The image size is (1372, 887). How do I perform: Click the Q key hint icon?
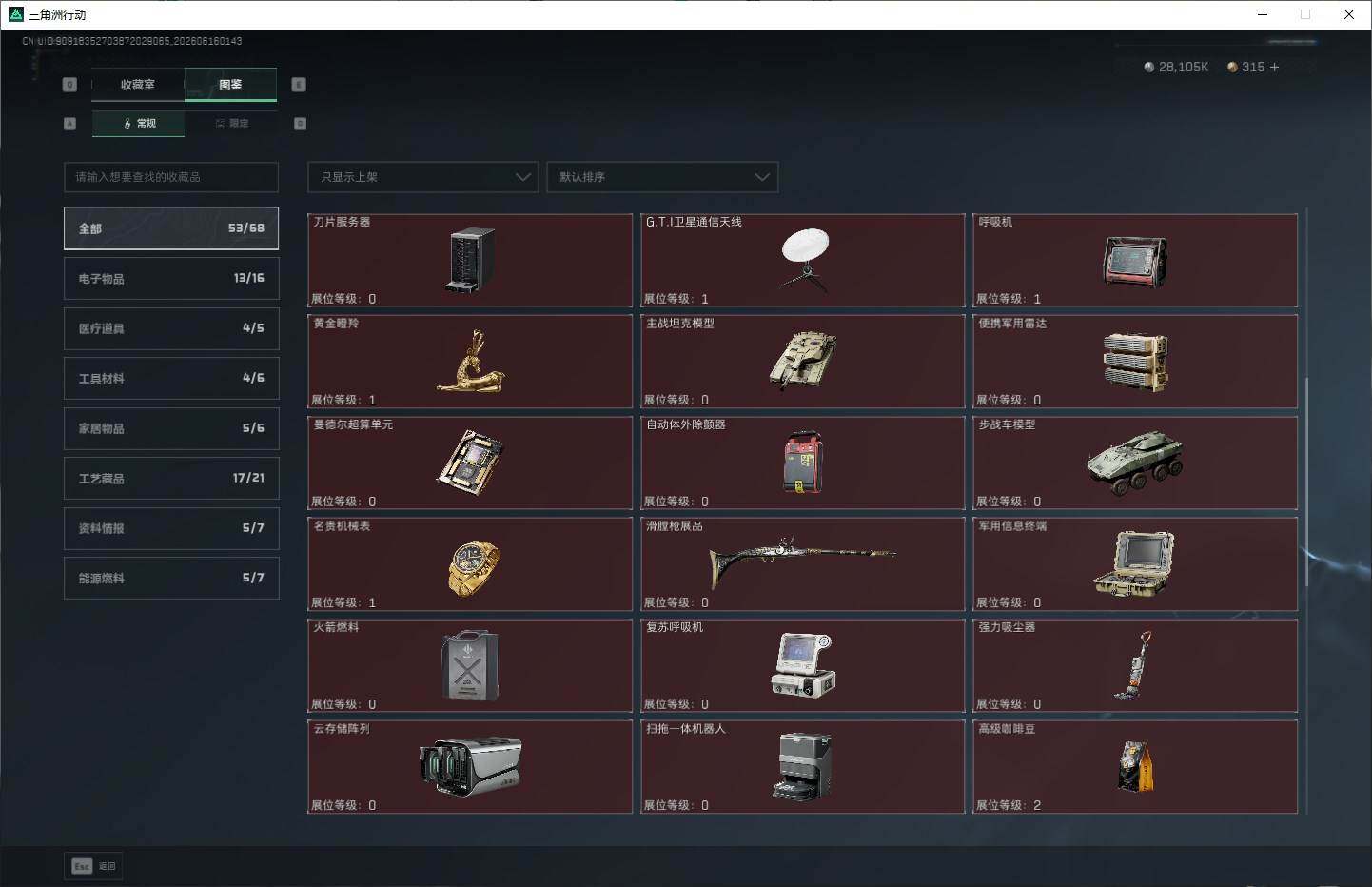pyautogui.click(x=69, y=85)
